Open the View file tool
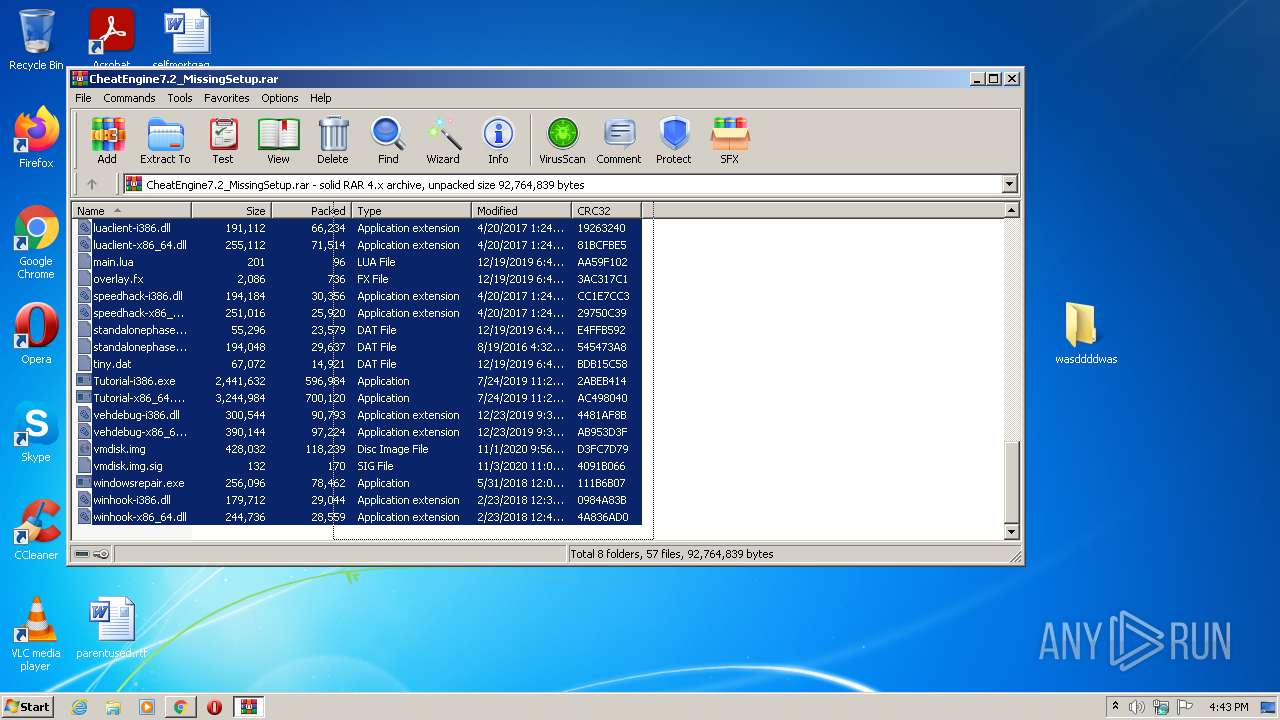Viewport: 1280px width, 720px height. [278, 141]
